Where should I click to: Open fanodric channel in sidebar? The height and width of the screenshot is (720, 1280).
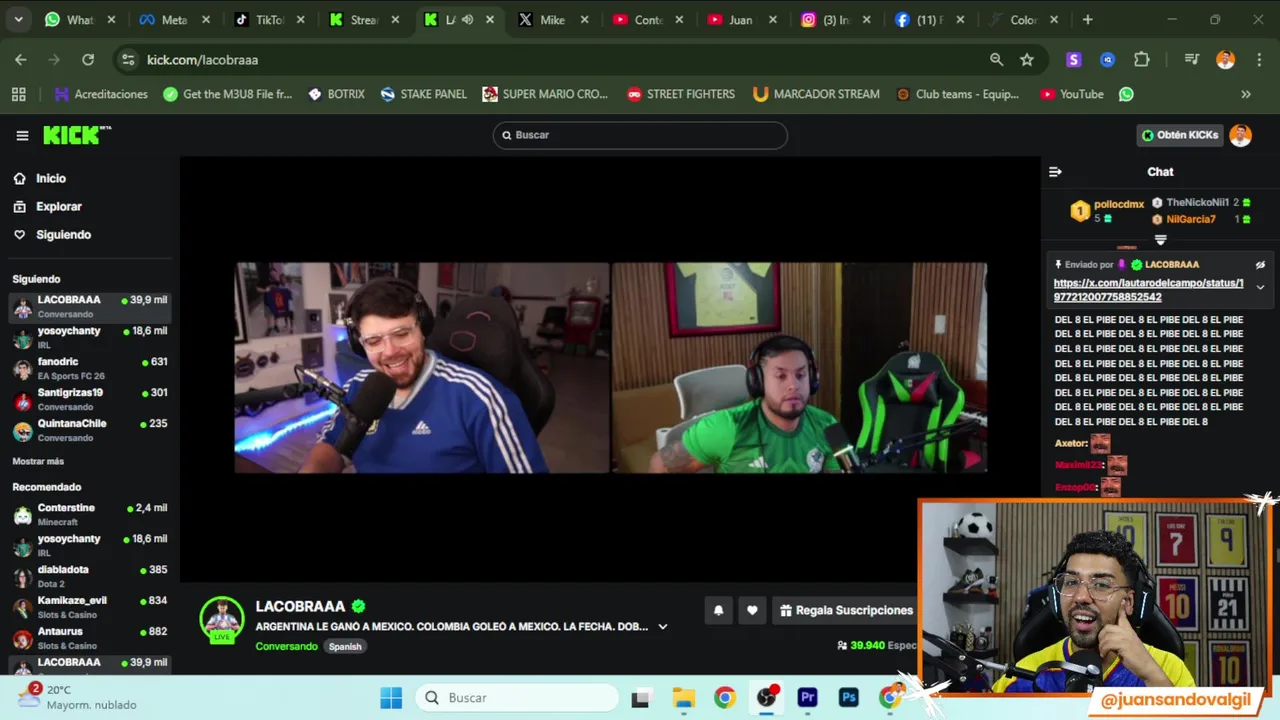(x=90, y=369)
